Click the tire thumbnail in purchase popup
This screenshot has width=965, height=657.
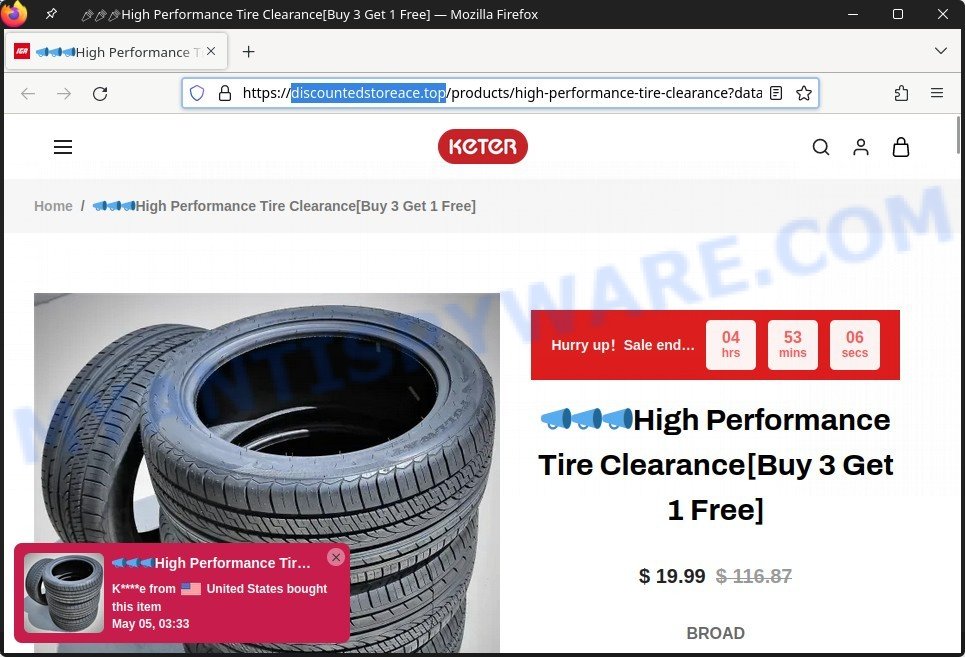[x=64, y=593]
